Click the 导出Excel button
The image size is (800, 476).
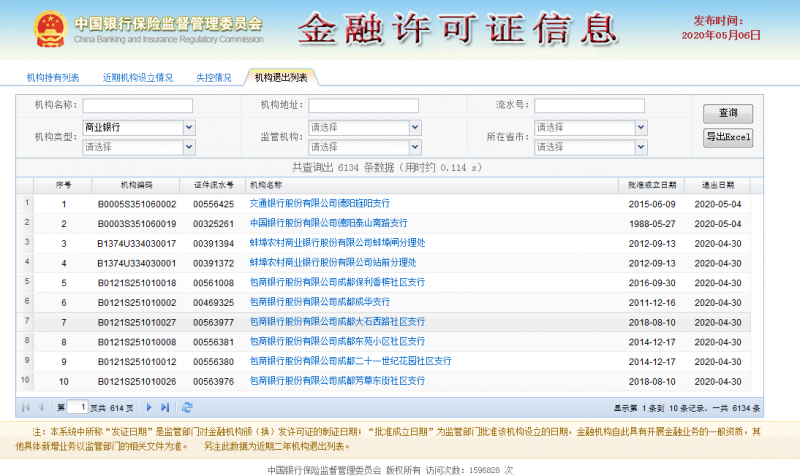[728, 137]
